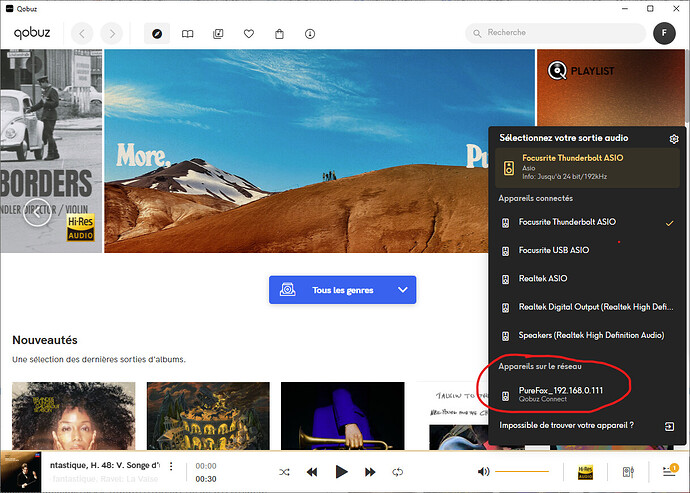Open the user profile avatar F
This screenshot has height=493, width=690.
tap(664, 33)
